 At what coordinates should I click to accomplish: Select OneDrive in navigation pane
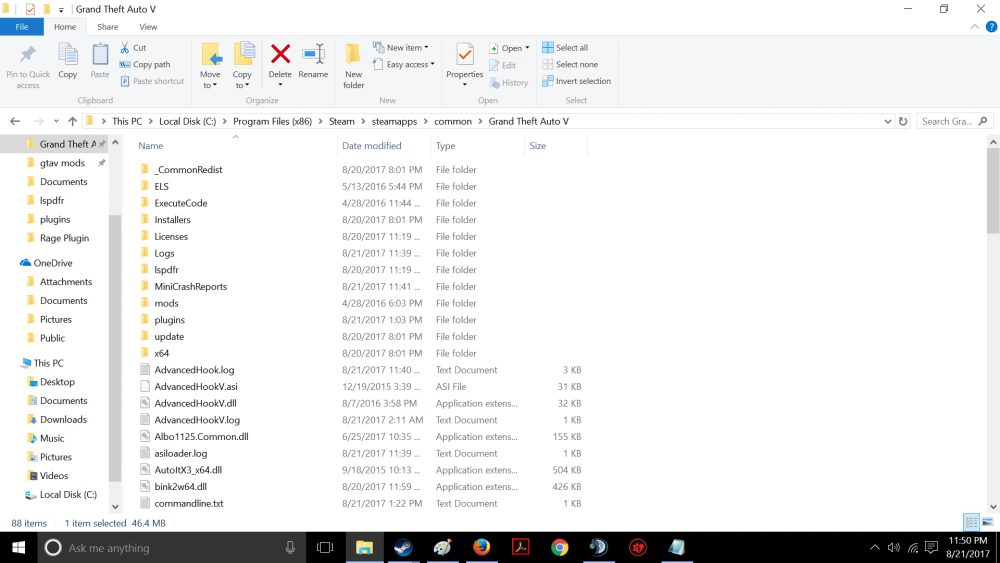click(53, 263)
